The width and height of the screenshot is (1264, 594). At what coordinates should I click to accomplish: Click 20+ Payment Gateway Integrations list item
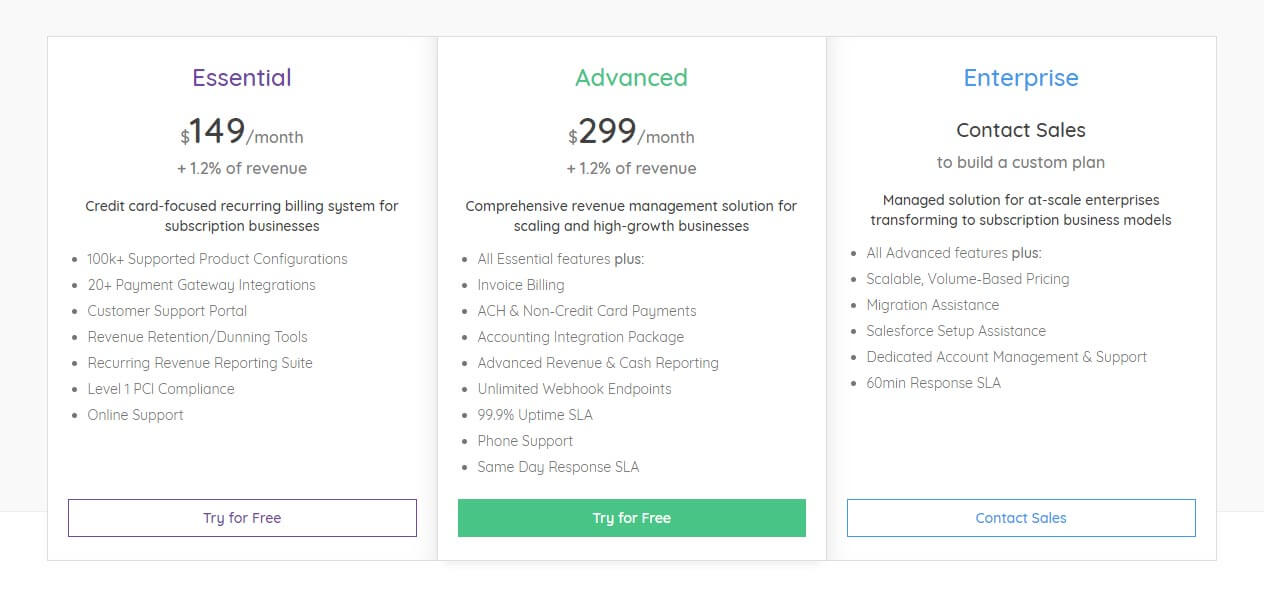click(201, 285)
